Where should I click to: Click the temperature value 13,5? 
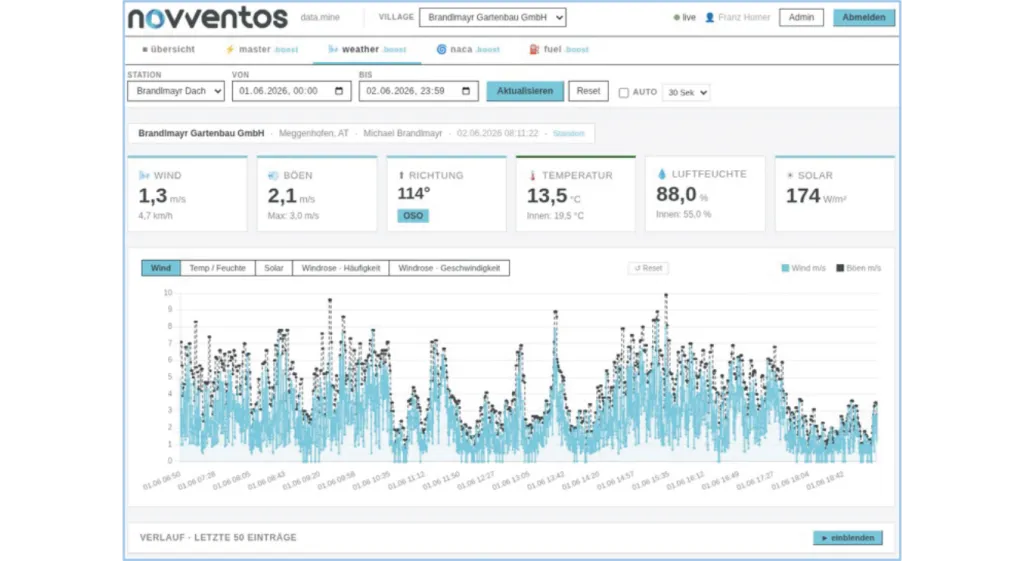547,195
